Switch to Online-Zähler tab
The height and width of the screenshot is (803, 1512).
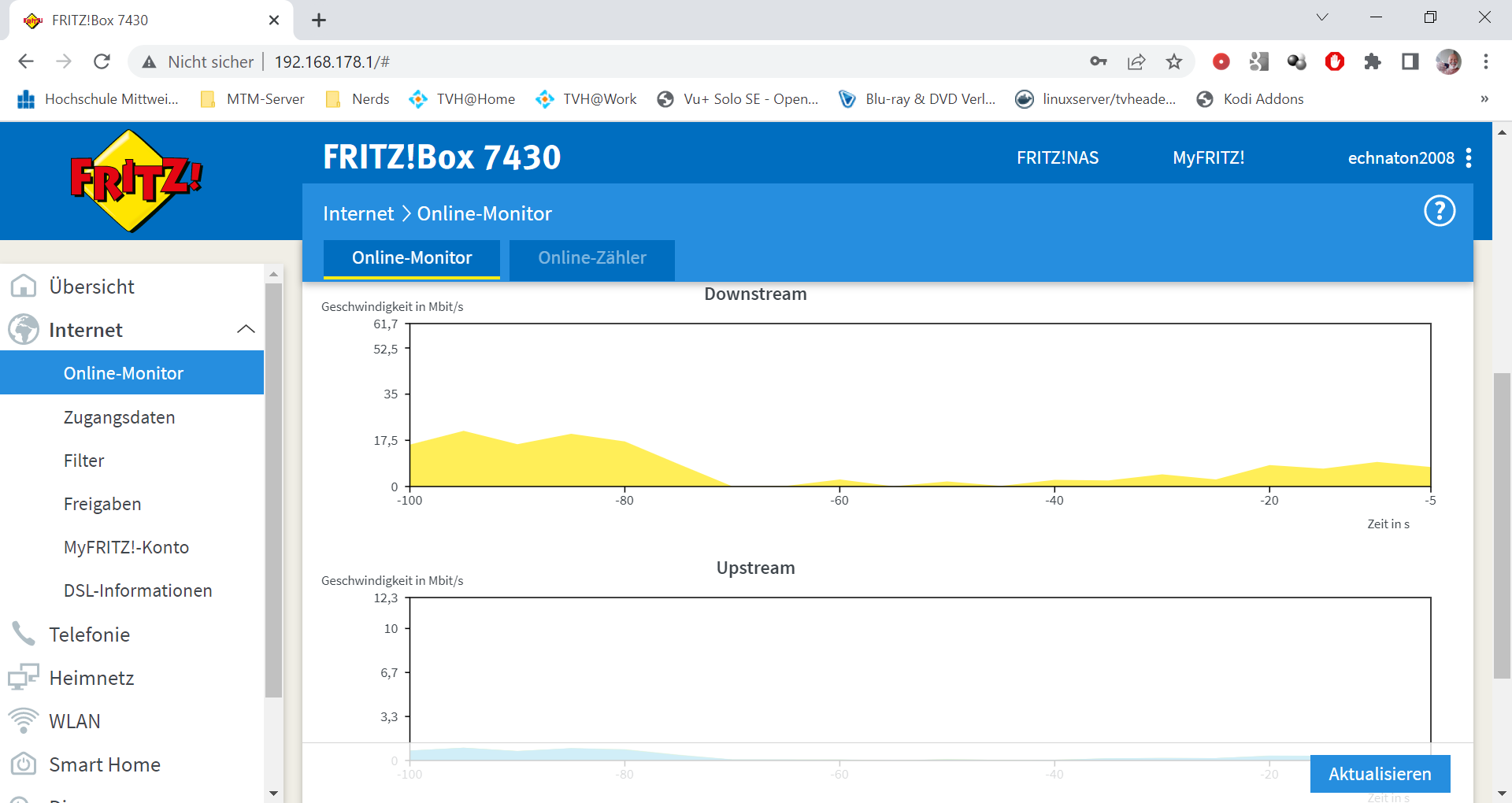[592, 259]
